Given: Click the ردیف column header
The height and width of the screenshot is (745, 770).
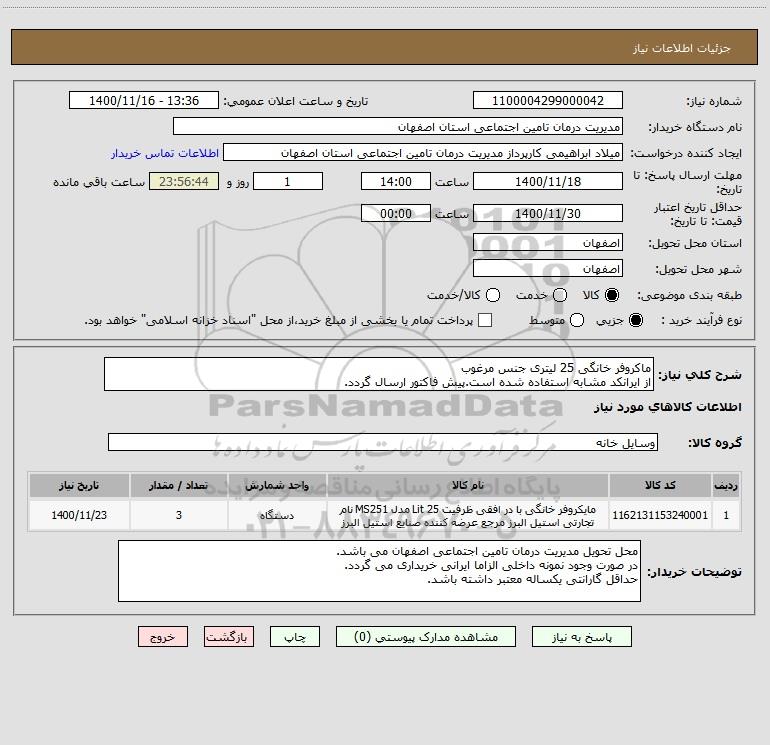Looking at the screenshot, I should [726, 486].
